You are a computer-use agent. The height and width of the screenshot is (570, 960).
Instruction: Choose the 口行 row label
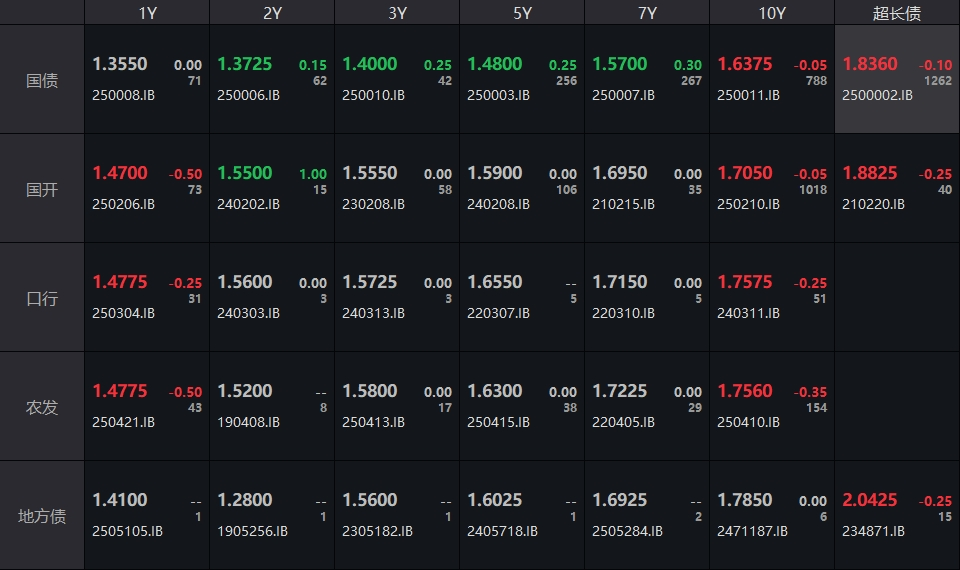[x=42, y=298]
